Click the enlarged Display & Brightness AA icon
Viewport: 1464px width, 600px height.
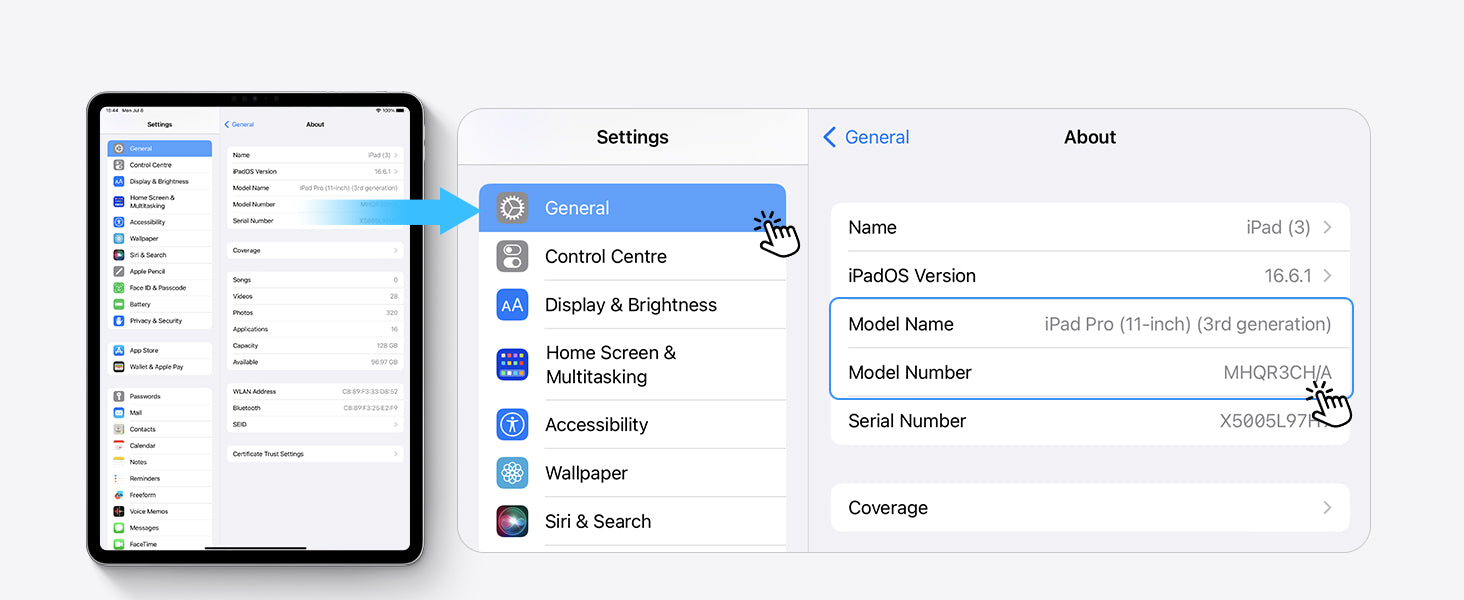point(512,305)
